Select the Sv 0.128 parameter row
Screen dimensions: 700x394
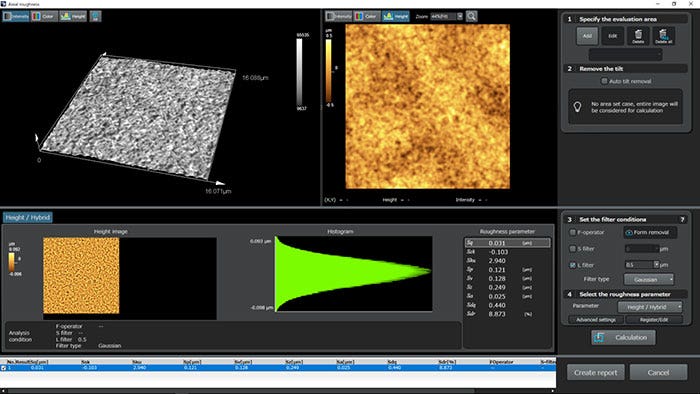click(x=507, y=278)
